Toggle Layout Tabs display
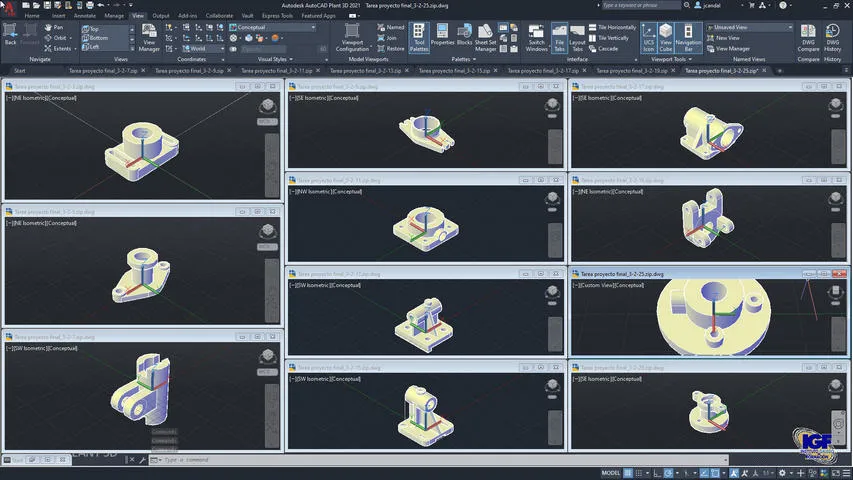The width and height of the screenshot is (853, 480). (577, 38)
